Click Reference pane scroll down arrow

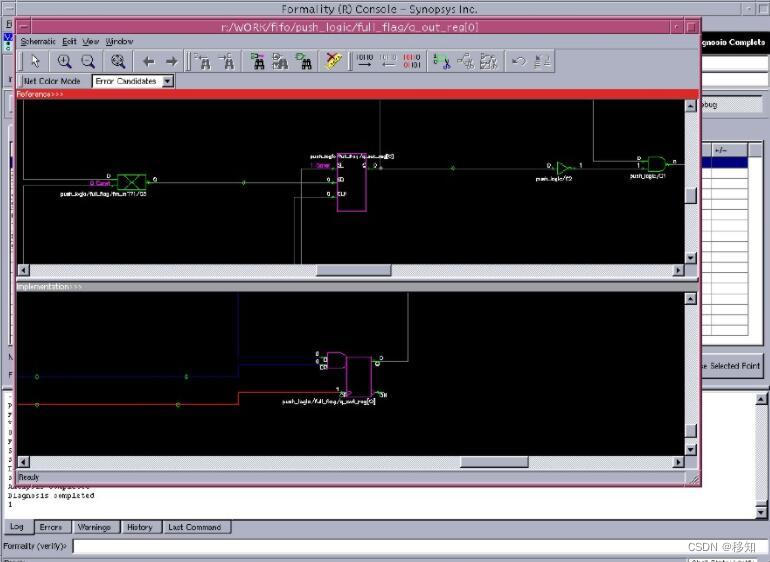[691, 258]
